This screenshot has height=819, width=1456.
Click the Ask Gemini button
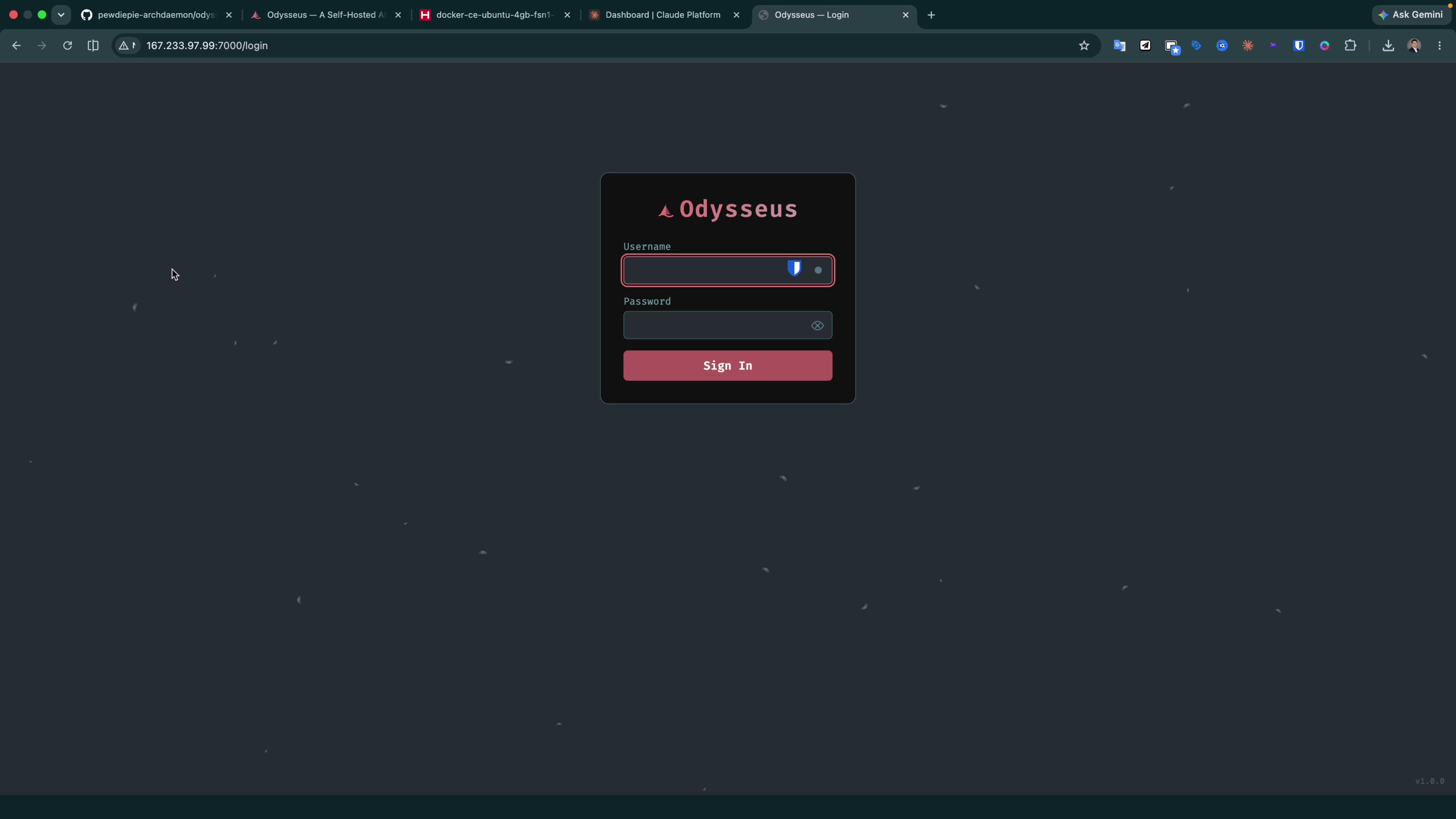[x=1411, y=15]
